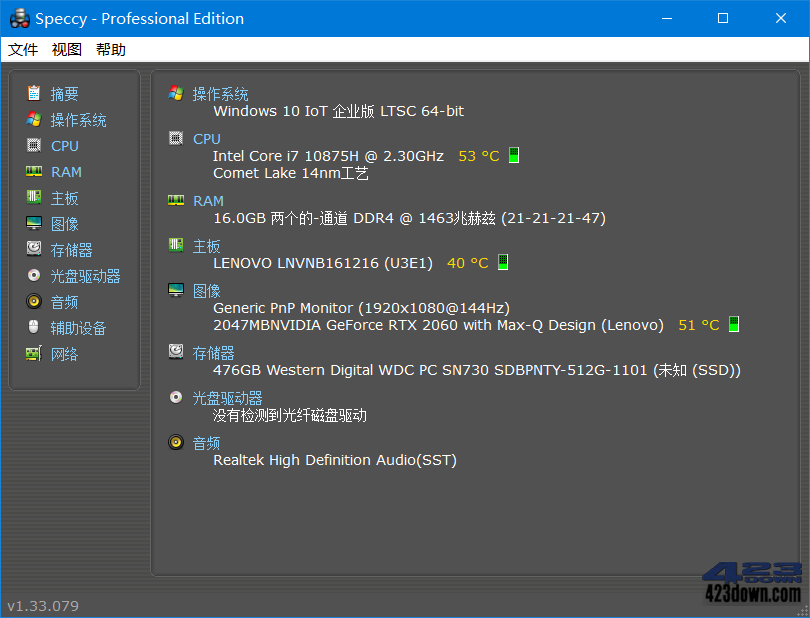Click the 主板 motherboard icon in sidebar
The width and height of the screenshot is (810, 618).
(x=33, y=198)
